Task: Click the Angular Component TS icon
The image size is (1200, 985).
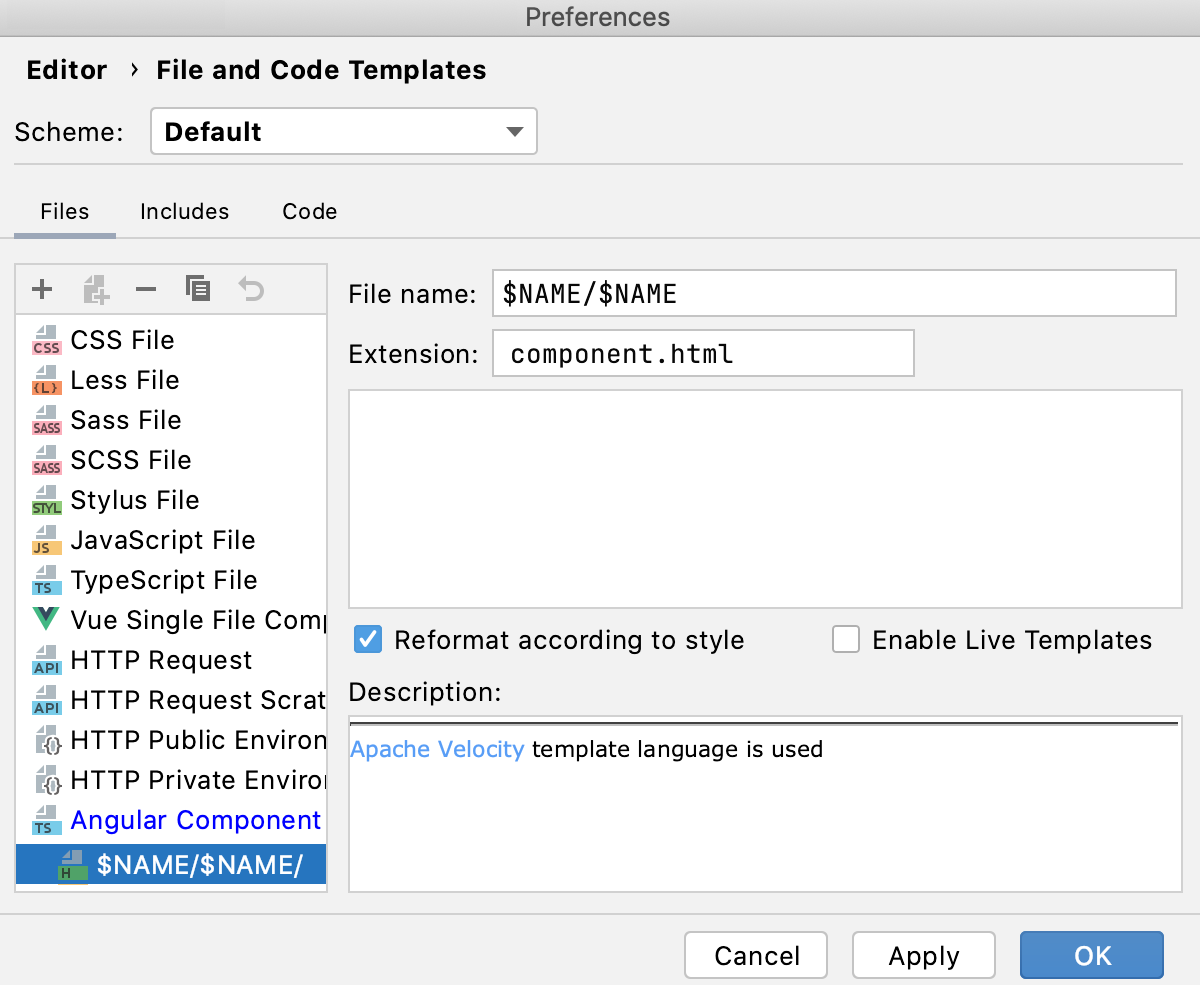Action: coord(46,820)
